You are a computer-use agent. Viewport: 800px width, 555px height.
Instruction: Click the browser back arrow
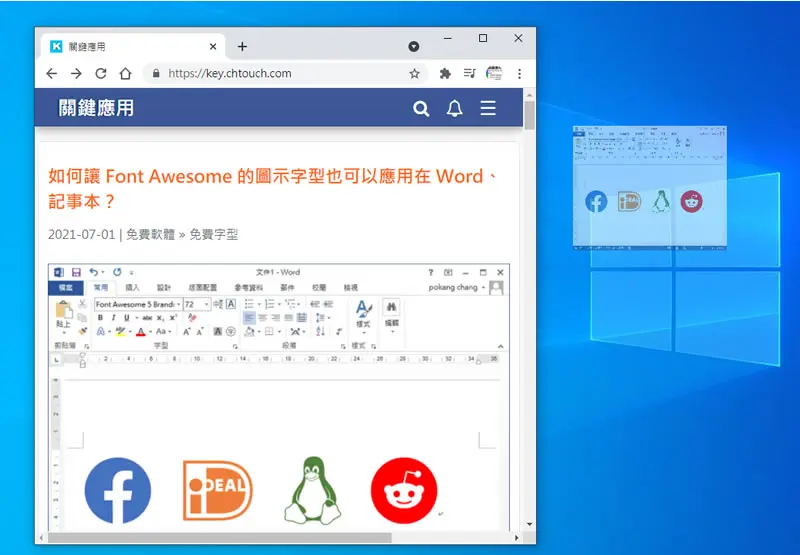[52, 73]
